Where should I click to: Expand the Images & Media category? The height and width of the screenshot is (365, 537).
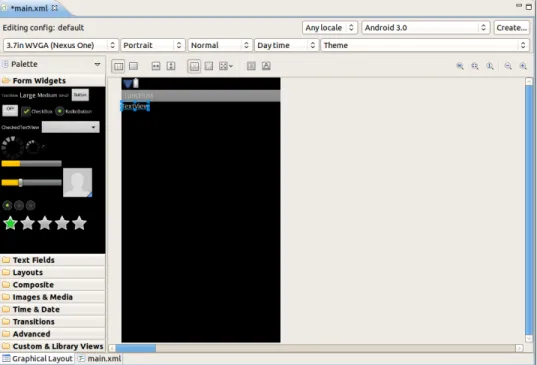point(52,297)
